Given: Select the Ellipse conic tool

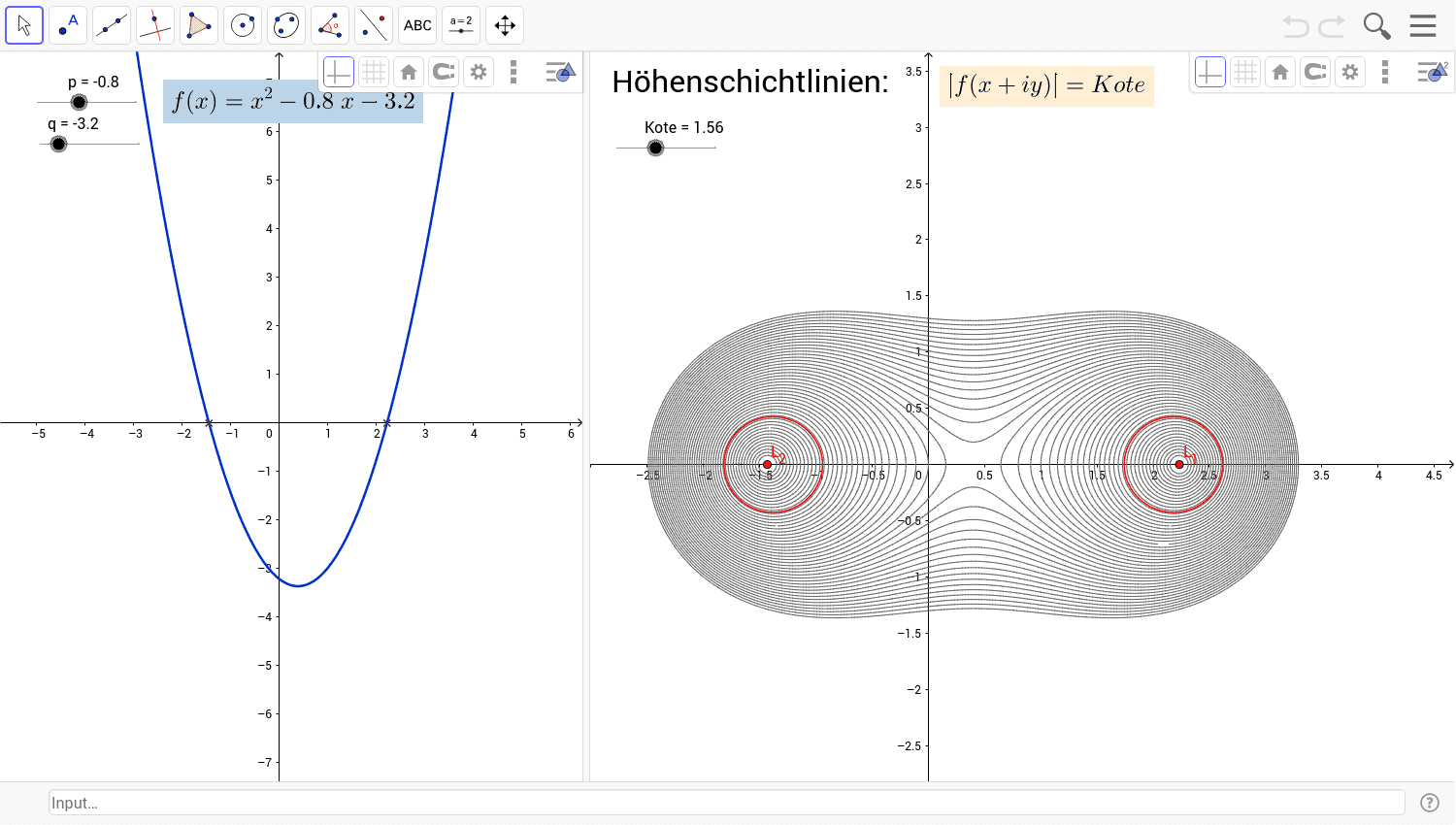Looking at the screenshot, I should click(x=286, y=25).
